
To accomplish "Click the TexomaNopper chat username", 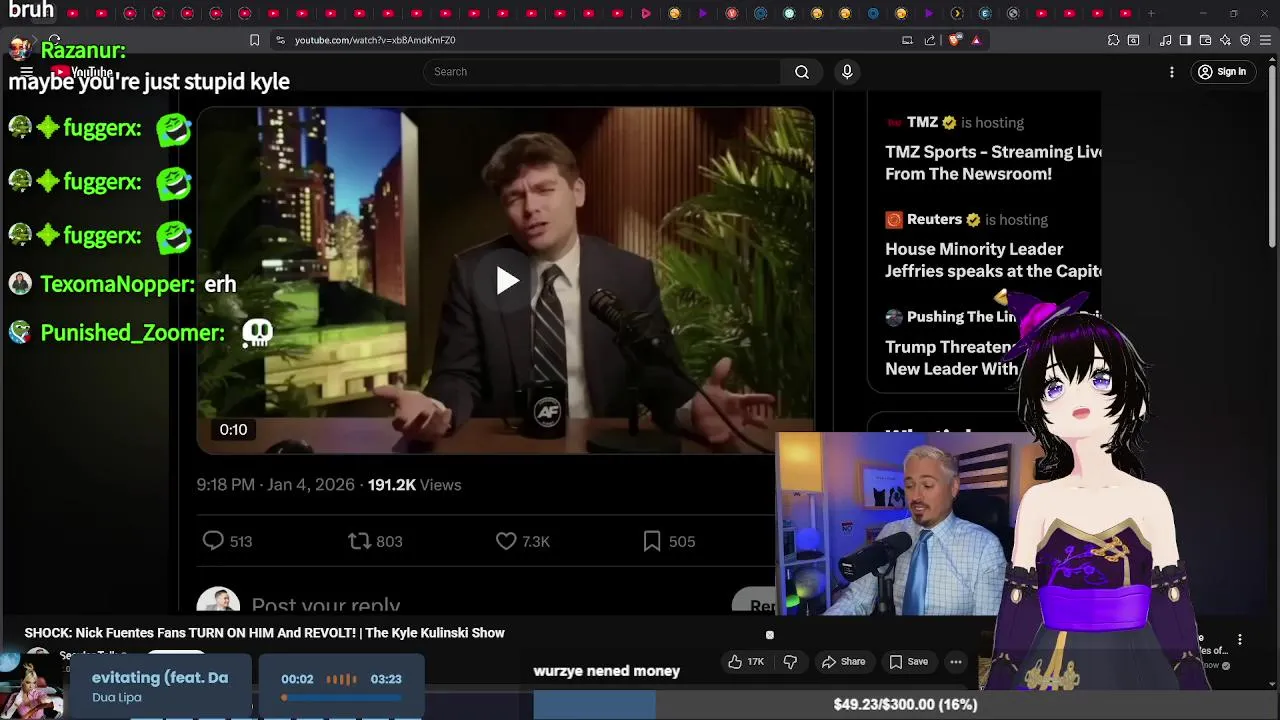I will click(117, 284).
